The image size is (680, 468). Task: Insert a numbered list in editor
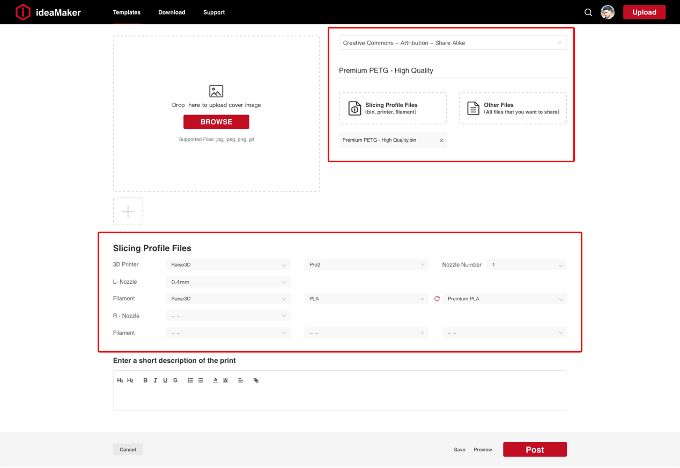190,380
